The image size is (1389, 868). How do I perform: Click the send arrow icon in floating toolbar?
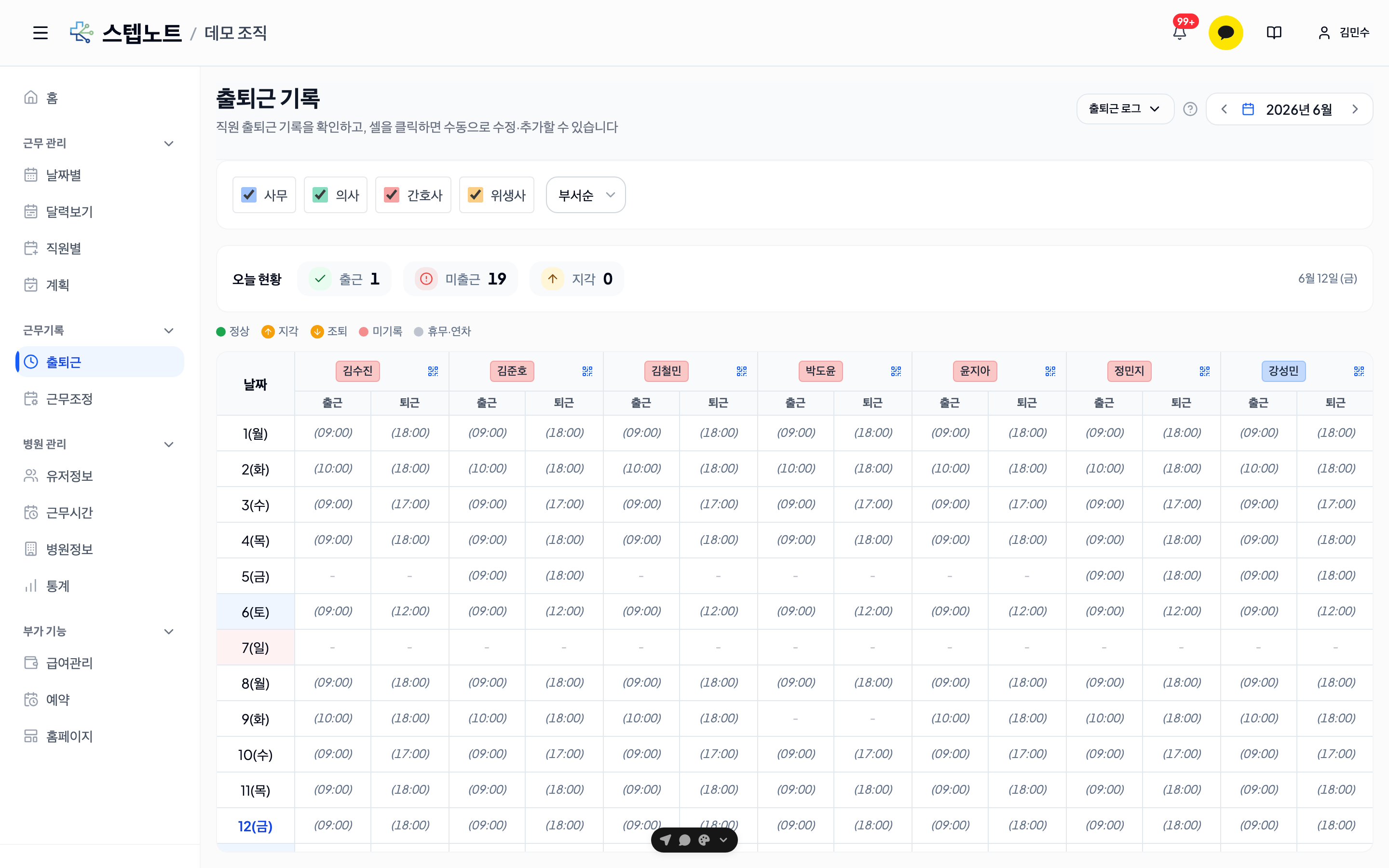[665, 840]
